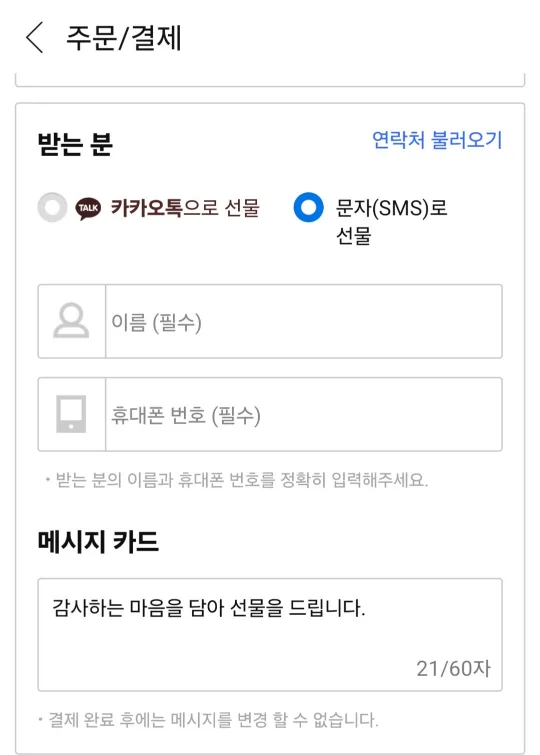Click the hint about entering name and phone accurately

point(237,480)
